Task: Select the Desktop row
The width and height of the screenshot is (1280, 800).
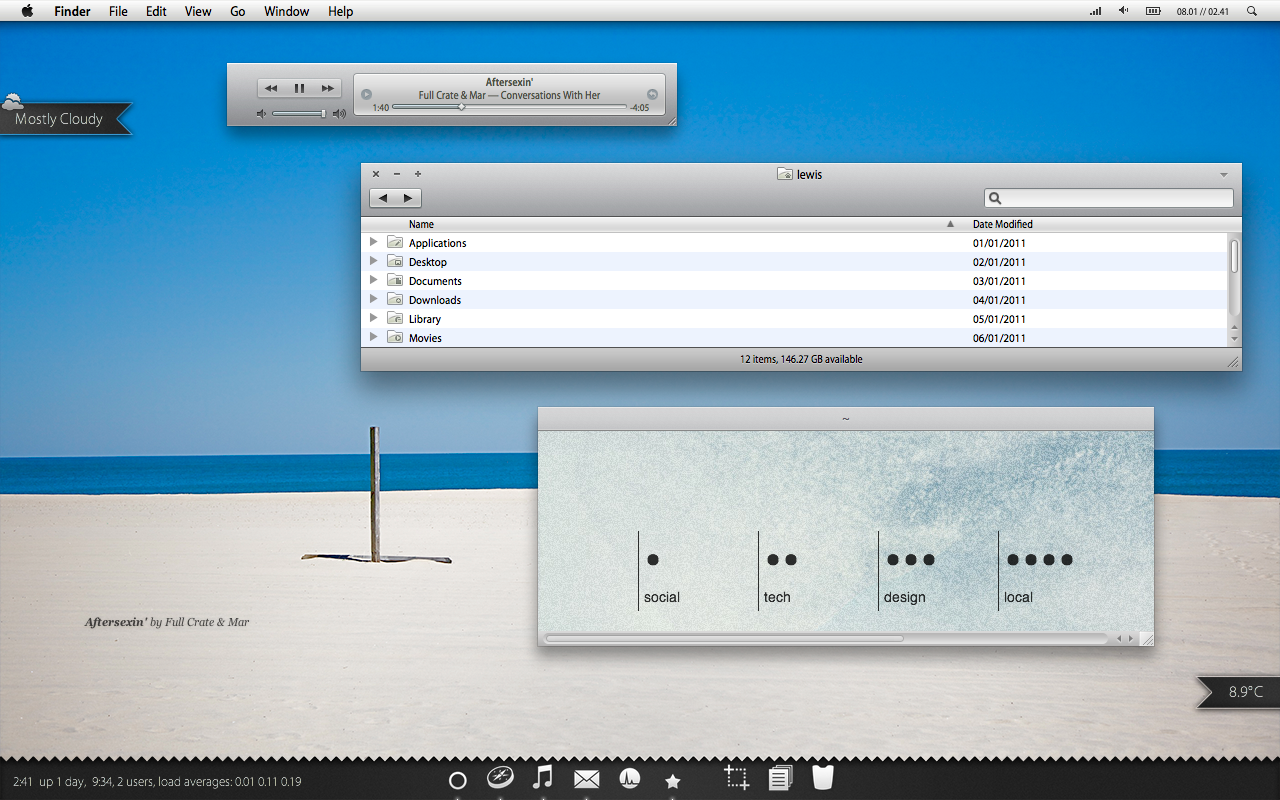Action: (x=795, y=262)
